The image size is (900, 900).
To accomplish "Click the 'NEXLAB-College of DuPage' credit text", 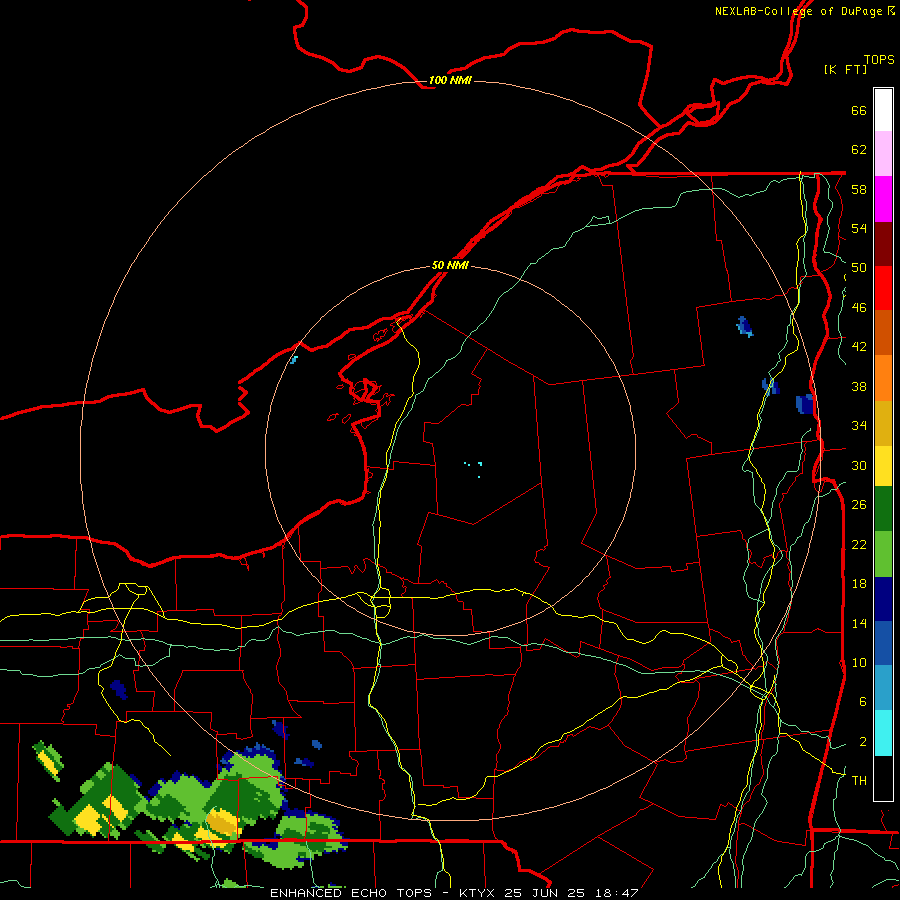I will click(798, 11).
